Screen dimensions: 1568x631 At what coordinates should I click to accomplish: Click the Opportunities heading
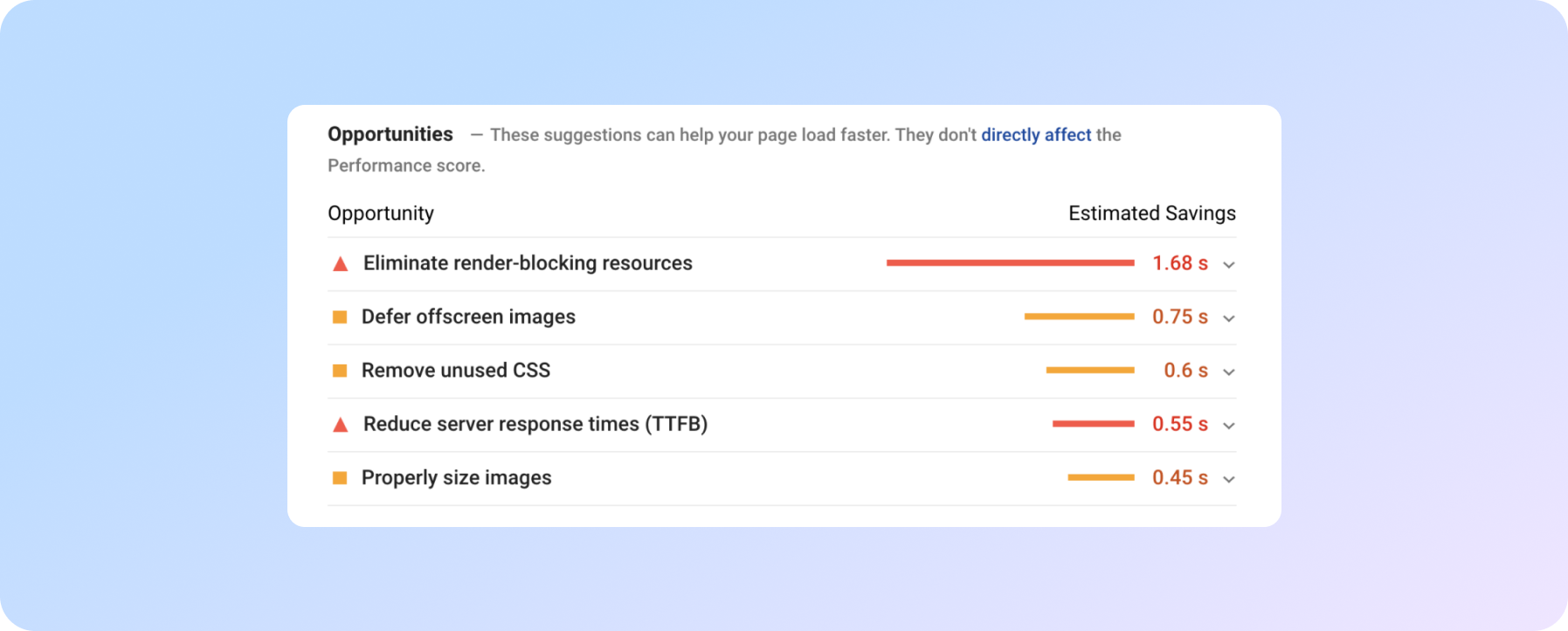click(390, 134)
